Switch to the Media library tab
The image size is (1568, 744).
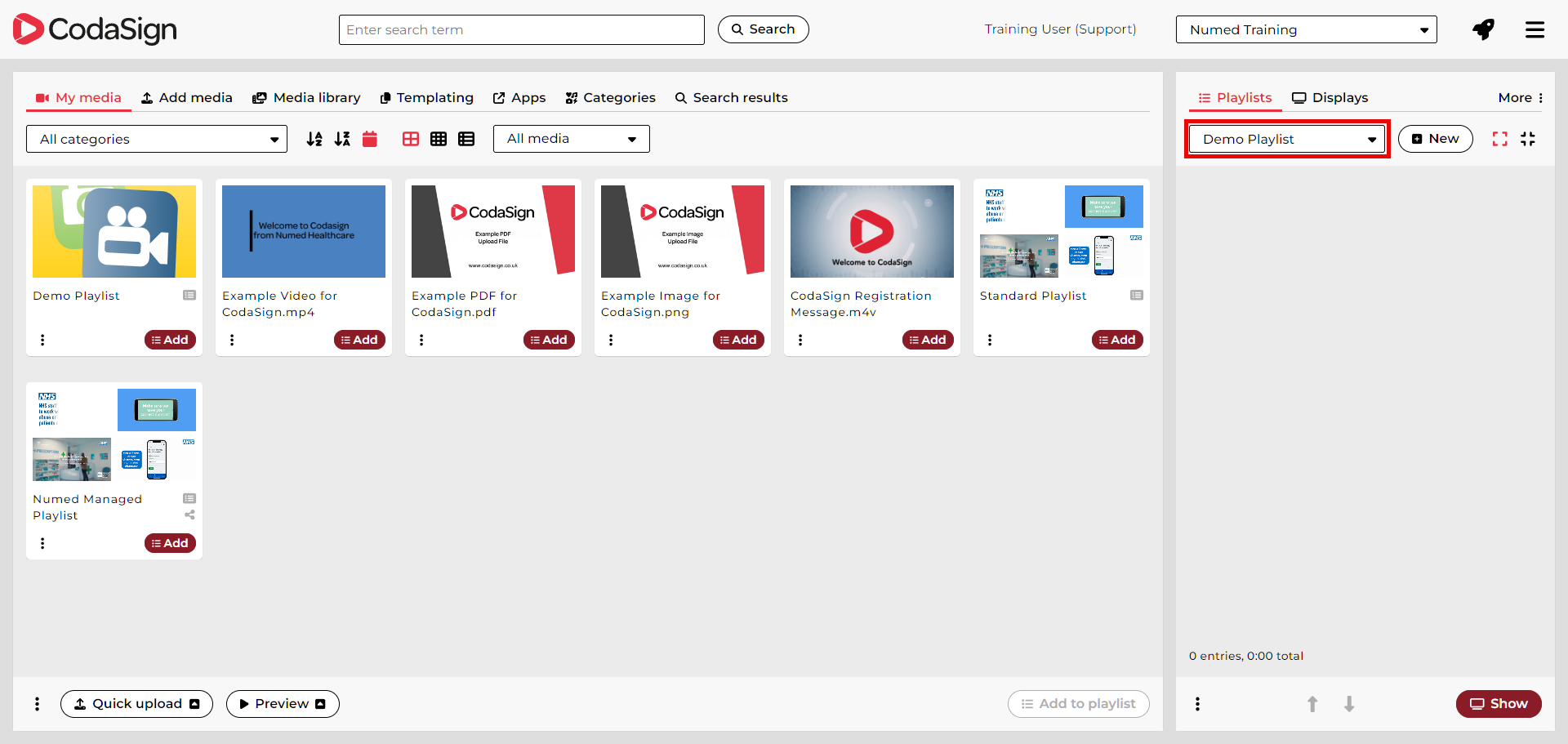coord(306,98)
